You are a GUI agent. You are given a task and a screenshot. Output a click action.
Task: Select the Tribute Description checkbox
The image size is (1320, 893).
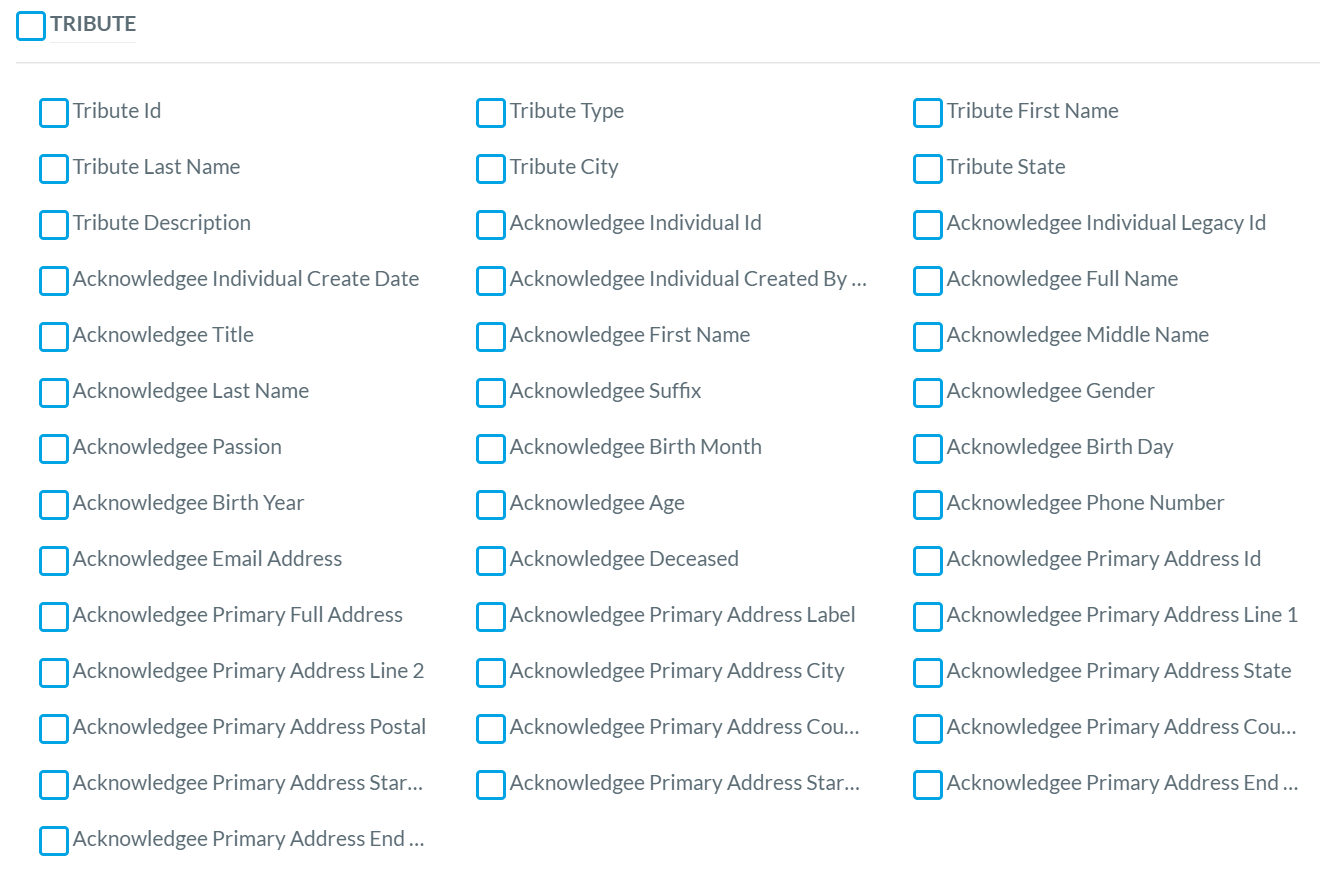coord(54,225)
